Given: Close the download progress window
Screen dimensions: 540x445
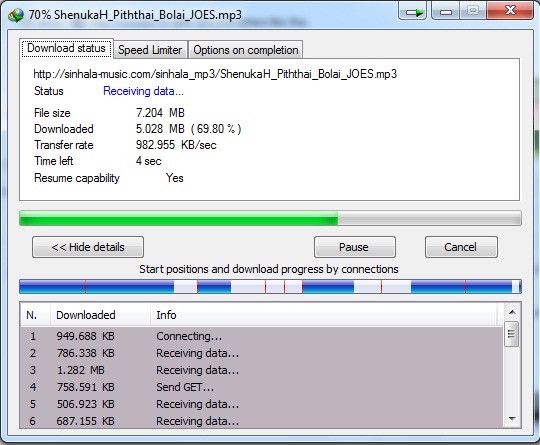Looking at the screenshot, I should (x=510, y=11).
